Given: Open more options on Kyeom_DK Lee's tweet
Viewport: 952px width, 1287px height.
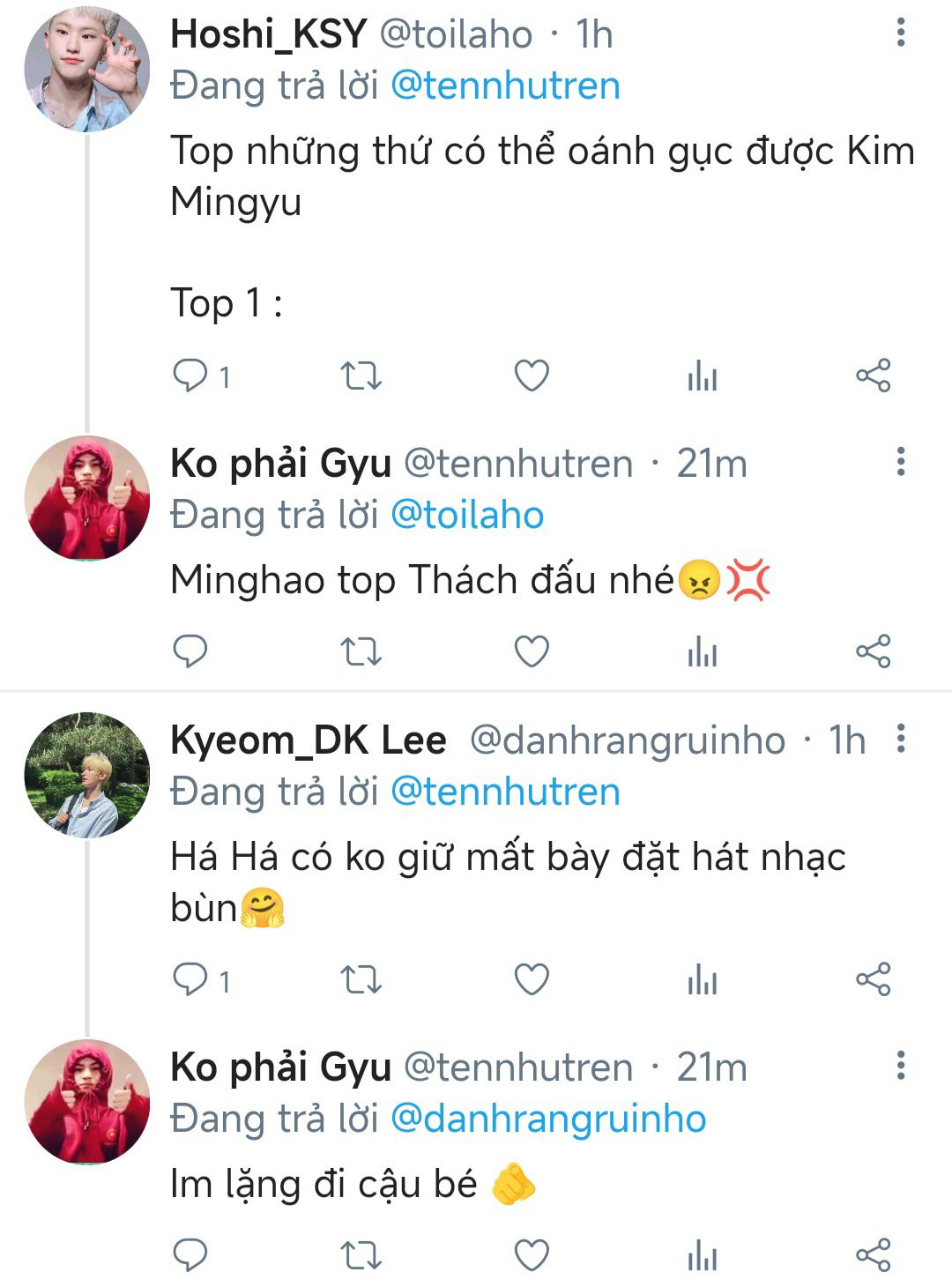Looking at the screenshot, I should click(x=900, y=739).
